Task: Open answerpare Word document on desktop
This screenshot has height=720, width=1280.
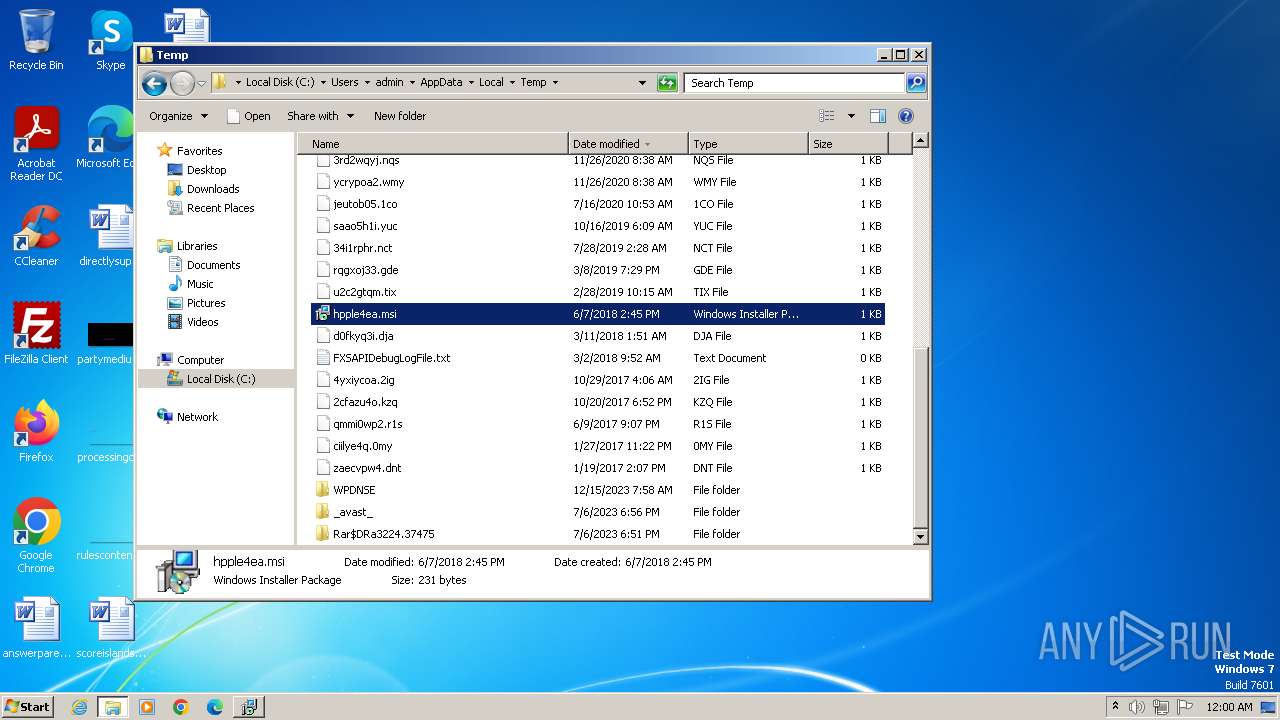Action: tap(36, 628)
